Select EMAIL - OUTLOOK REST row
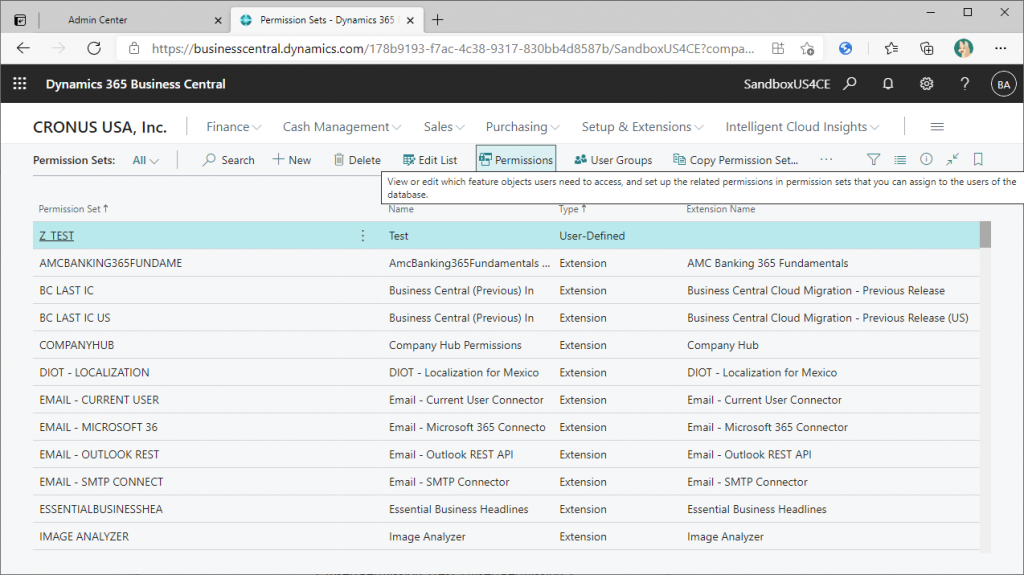This screenshot has width=1024, height=575. tap(506, 455)
